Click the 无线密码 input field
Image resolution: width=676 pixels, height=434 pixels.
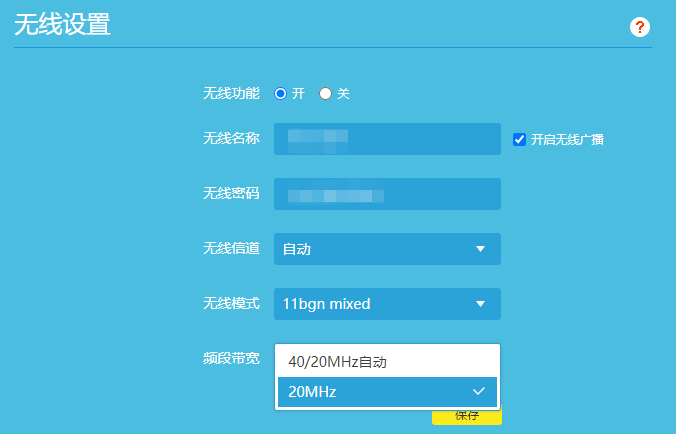point(387,194)
